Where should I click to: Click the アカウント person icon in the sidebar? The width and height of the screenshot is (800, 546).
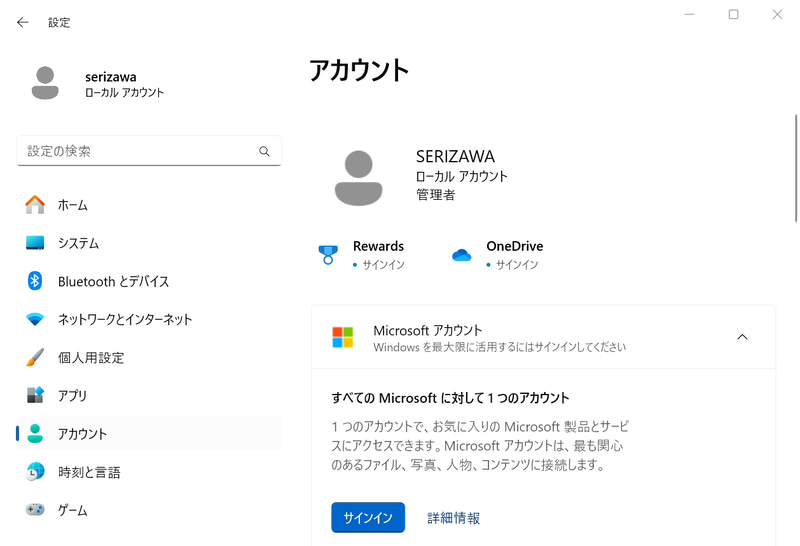35,433
